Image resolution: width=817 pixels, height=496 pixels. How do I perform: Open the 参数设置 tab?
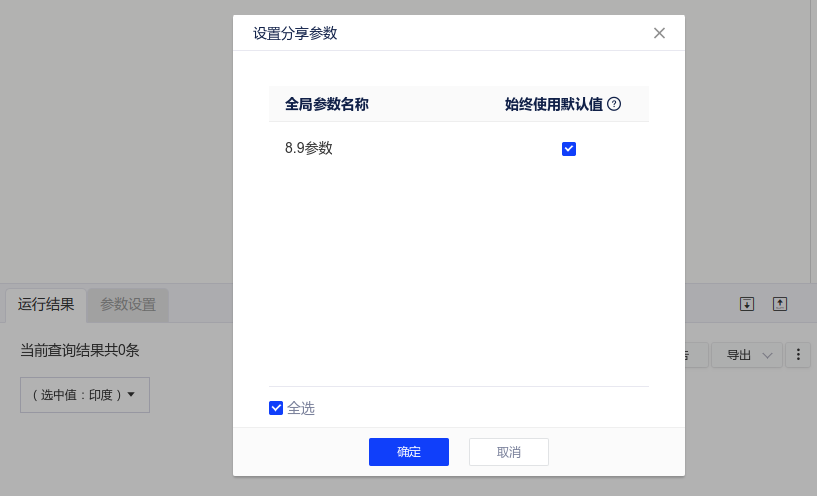[x=128, y=305]
